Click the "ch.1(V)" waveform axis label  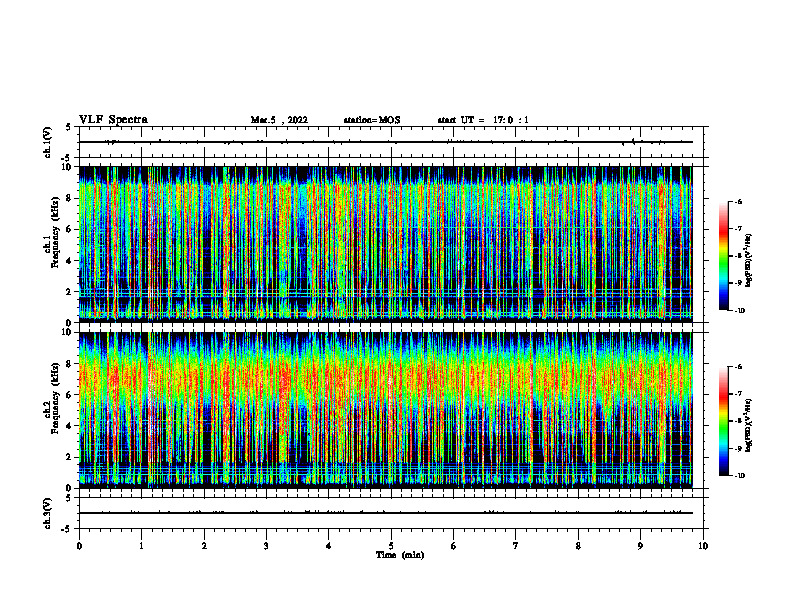tap(47, 142)
